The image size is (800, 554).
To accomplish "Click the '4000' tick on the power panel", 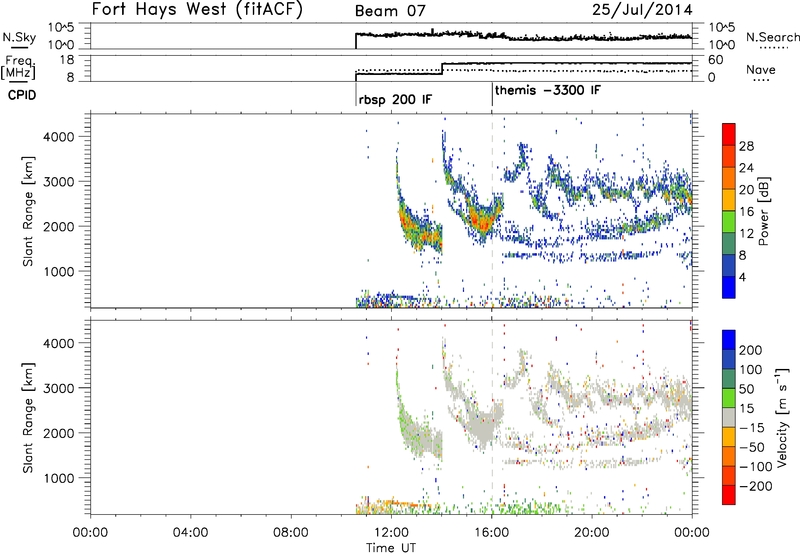I will pos(59,137).
